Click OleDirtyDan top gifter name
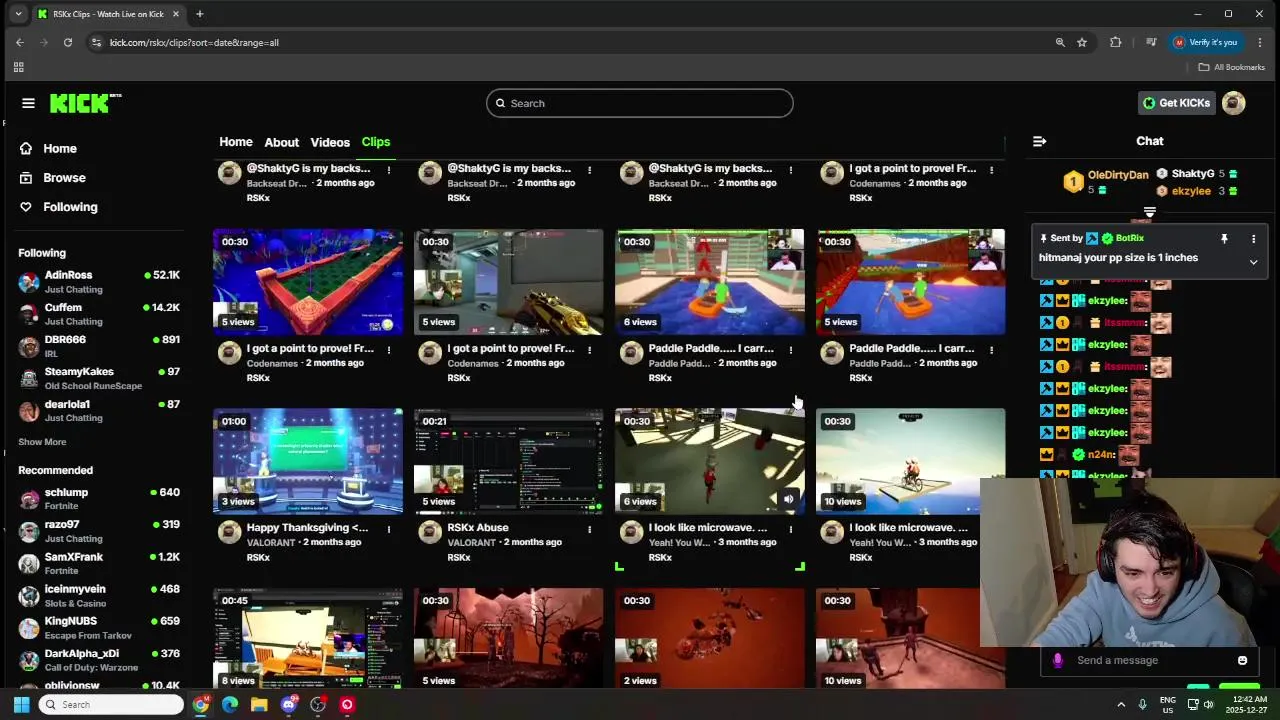 coord(1118,175)
